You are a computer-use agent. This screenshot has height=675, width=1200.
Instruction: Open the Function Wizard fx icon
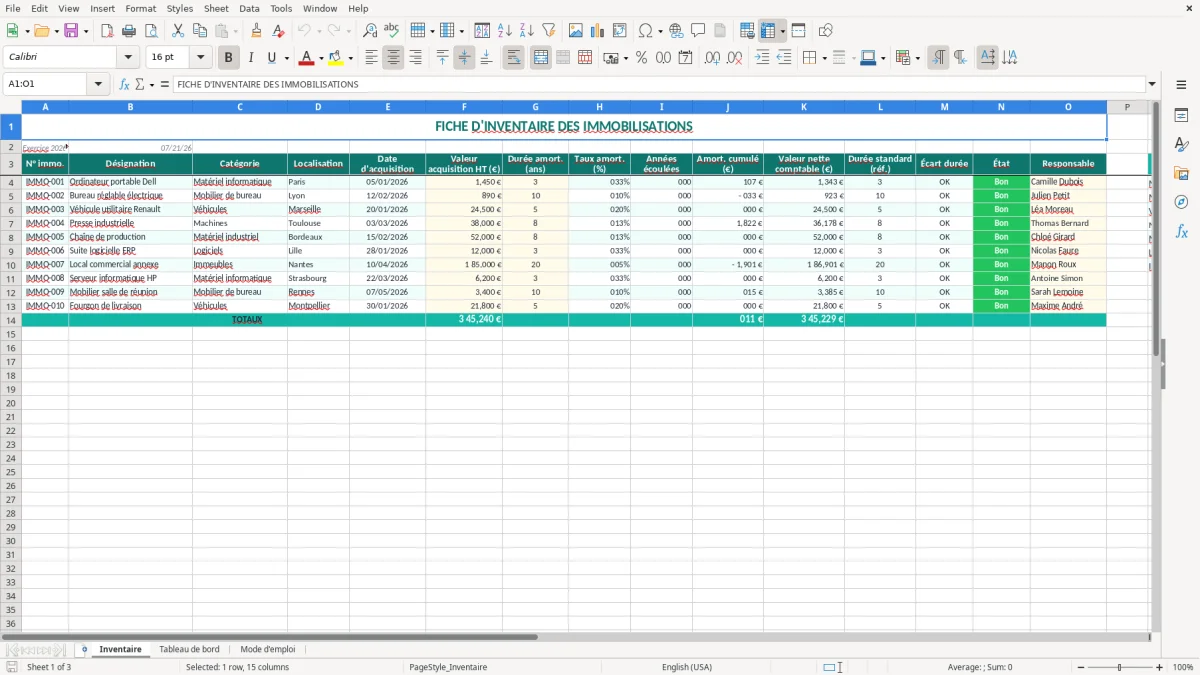(125, 85)
